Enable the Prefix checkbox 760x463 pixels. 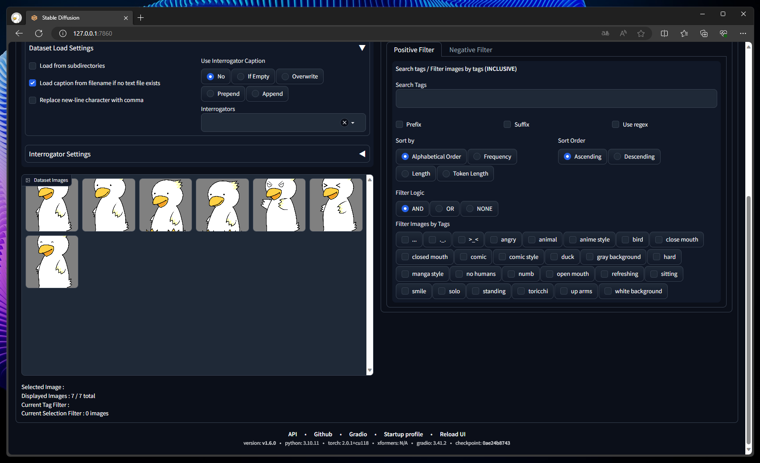(x=399, y=125)
